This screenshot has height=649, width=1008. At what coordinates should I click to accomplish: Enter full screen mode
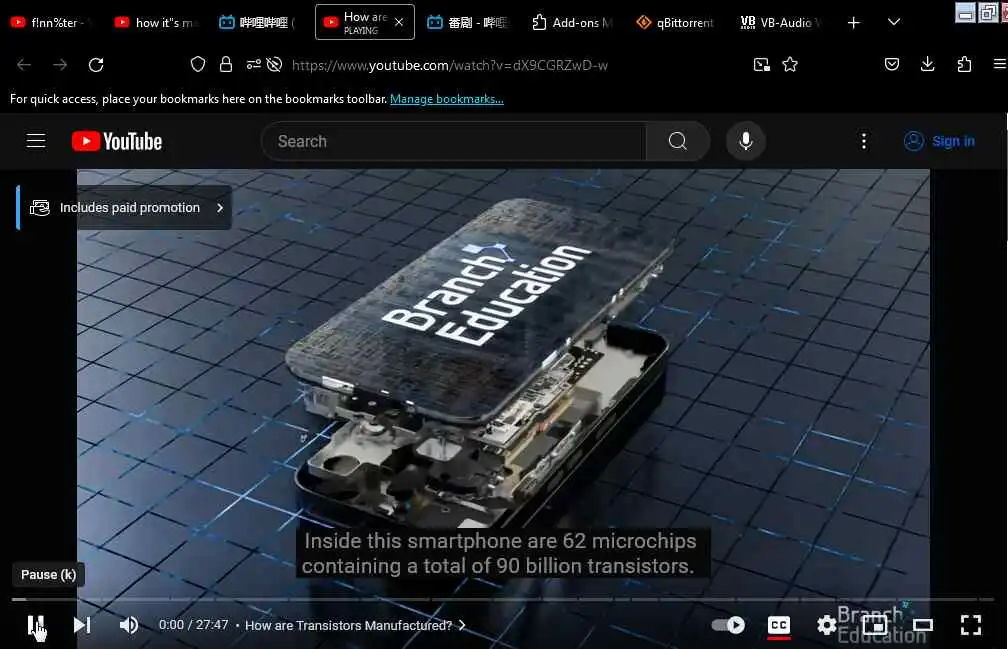(971, 625)
